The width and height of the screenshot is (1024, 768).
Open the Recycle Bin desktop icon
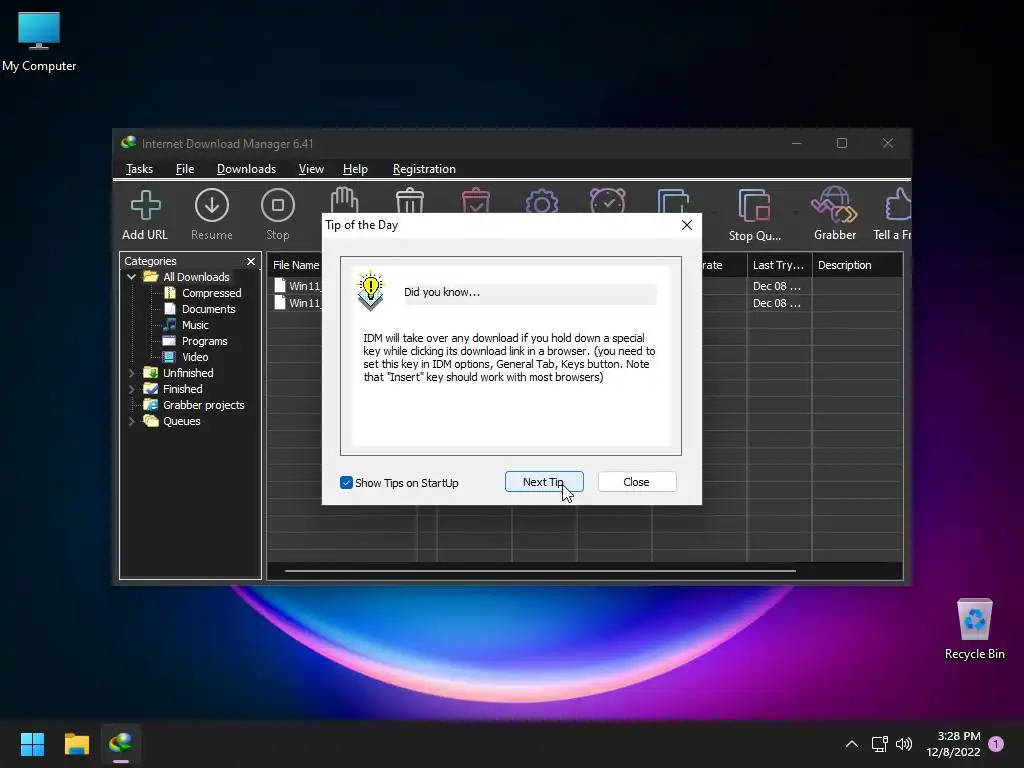click(x=974, y=628)
